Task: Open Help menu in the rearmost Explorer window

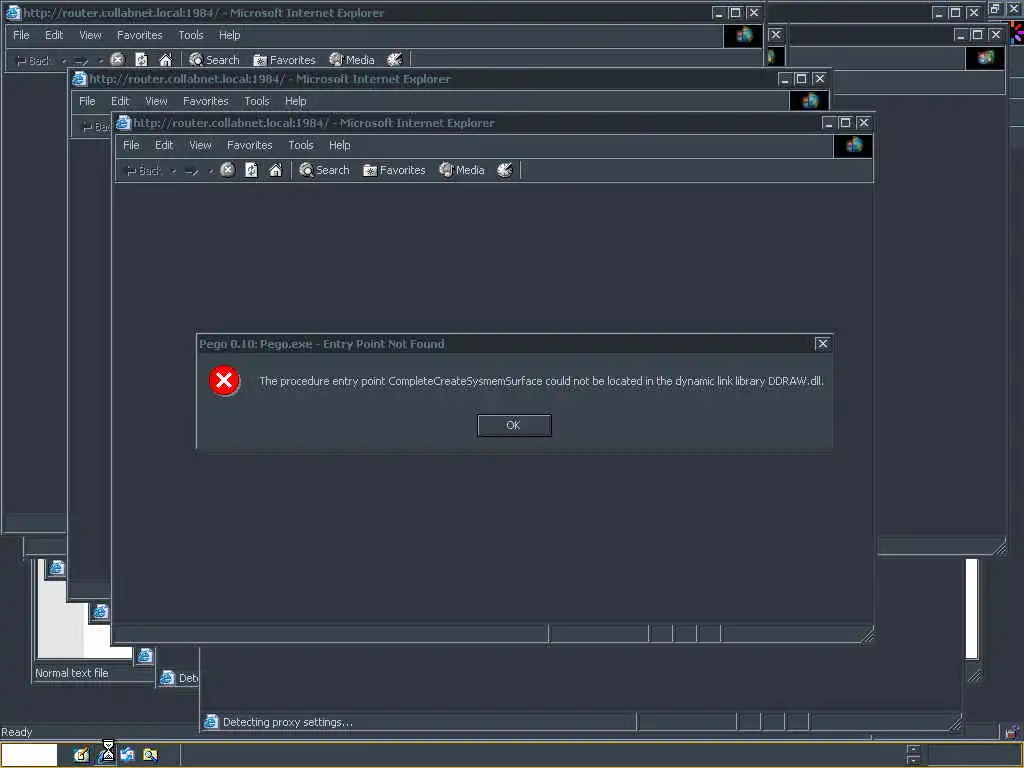Action: (229, 35)
